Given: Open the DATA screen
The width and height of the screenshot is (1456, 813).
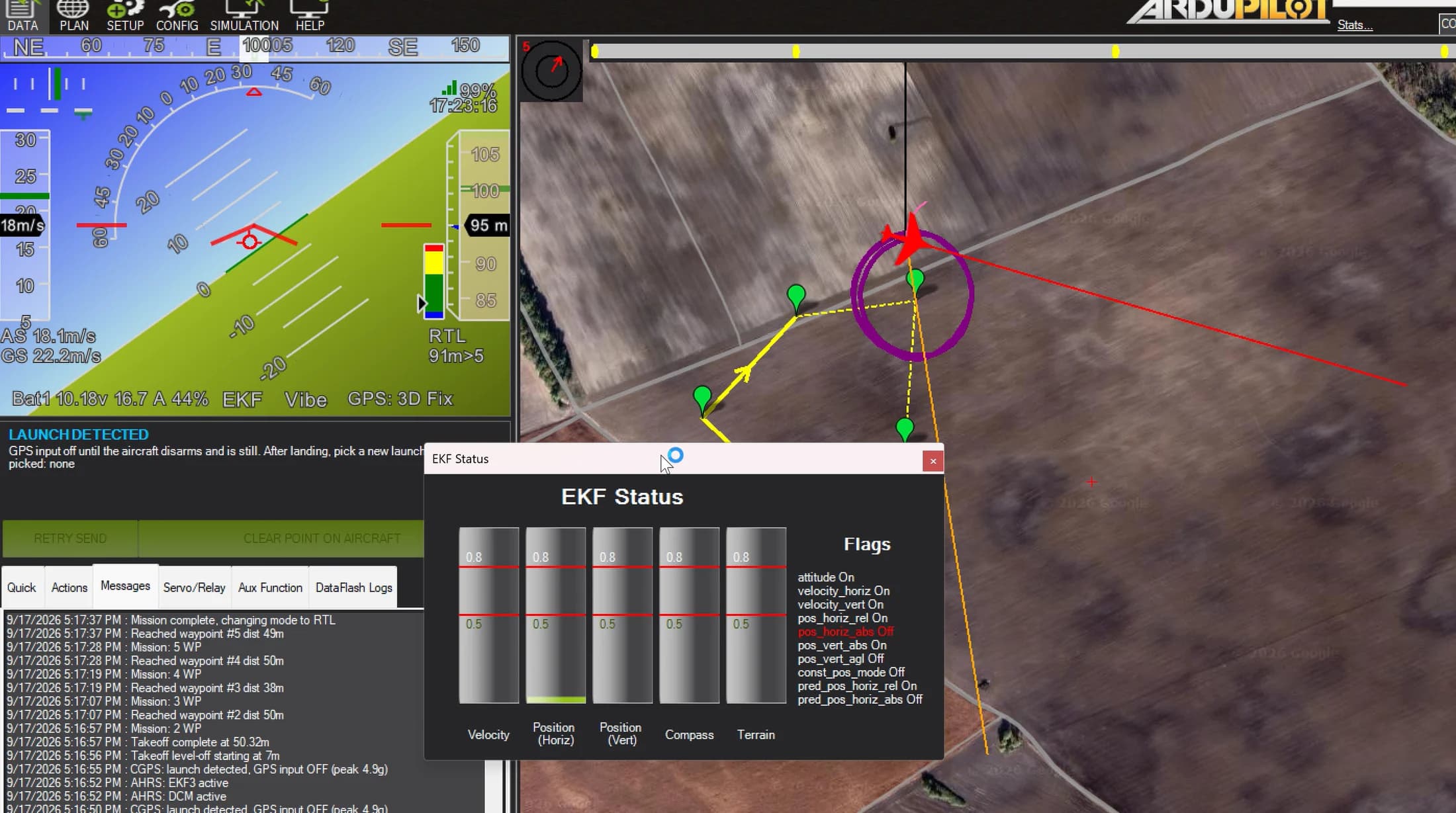Looking at the screenshot, I should [x=23, y=16].
